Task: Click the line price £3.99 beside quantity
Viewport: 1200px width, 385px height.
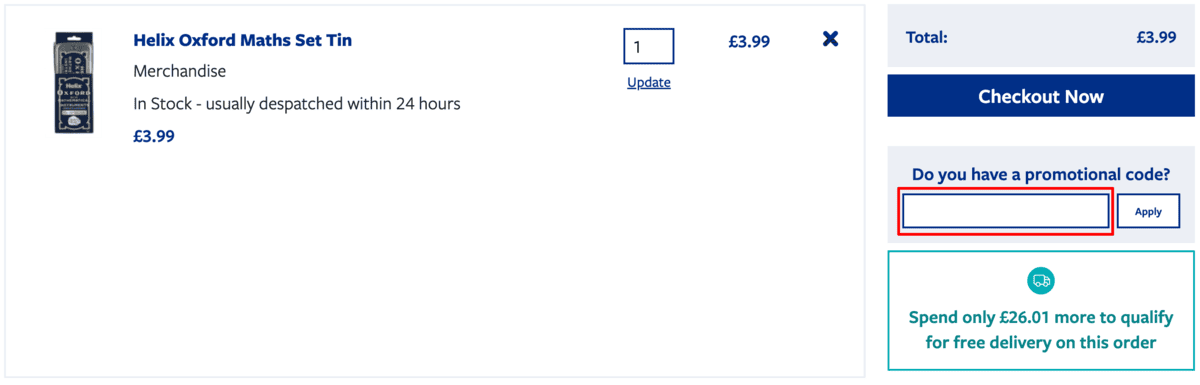Action: (x=749, y=42)
